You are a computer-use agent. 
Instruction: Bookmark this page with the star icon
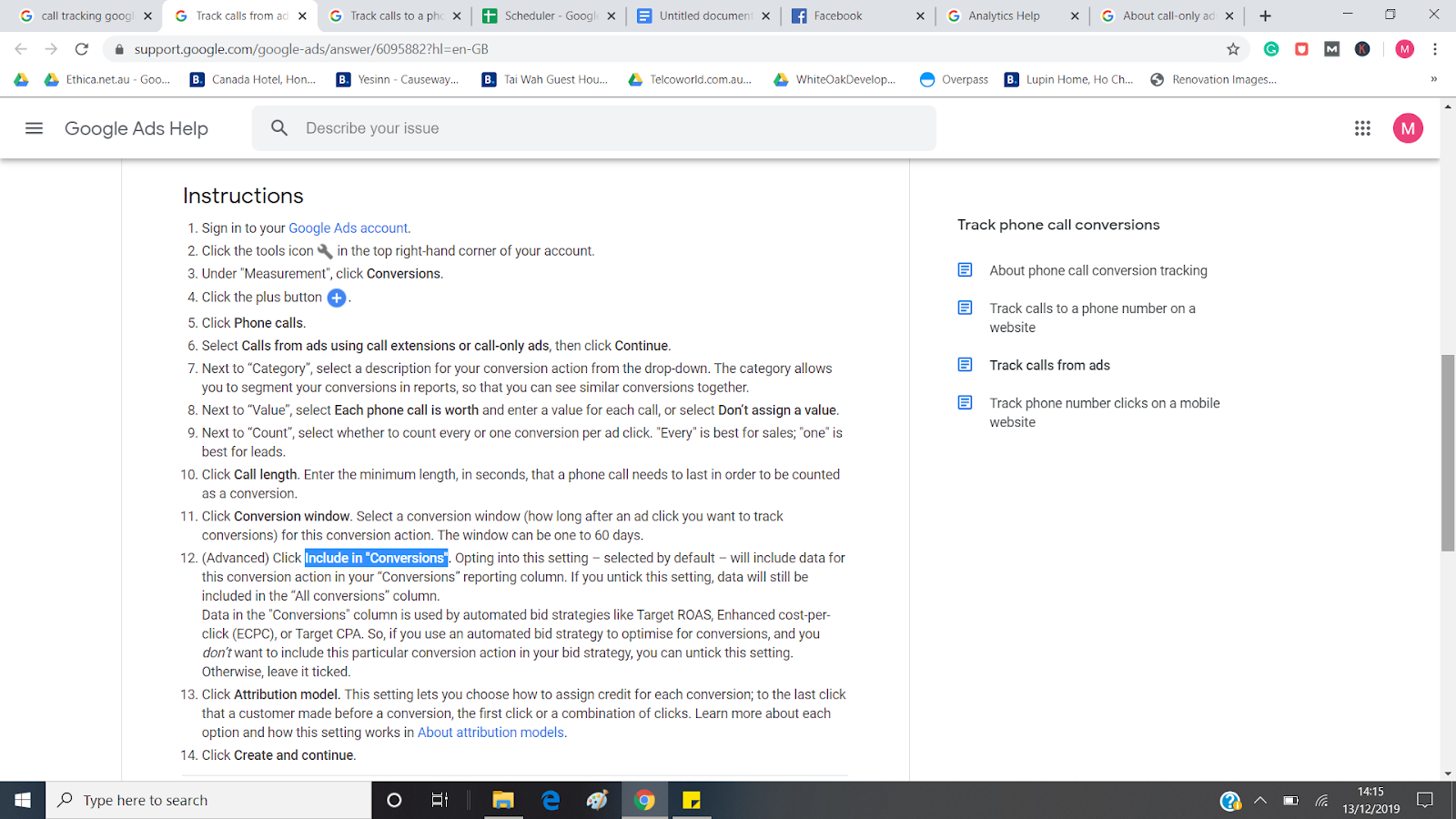[x=1233, y=49]
